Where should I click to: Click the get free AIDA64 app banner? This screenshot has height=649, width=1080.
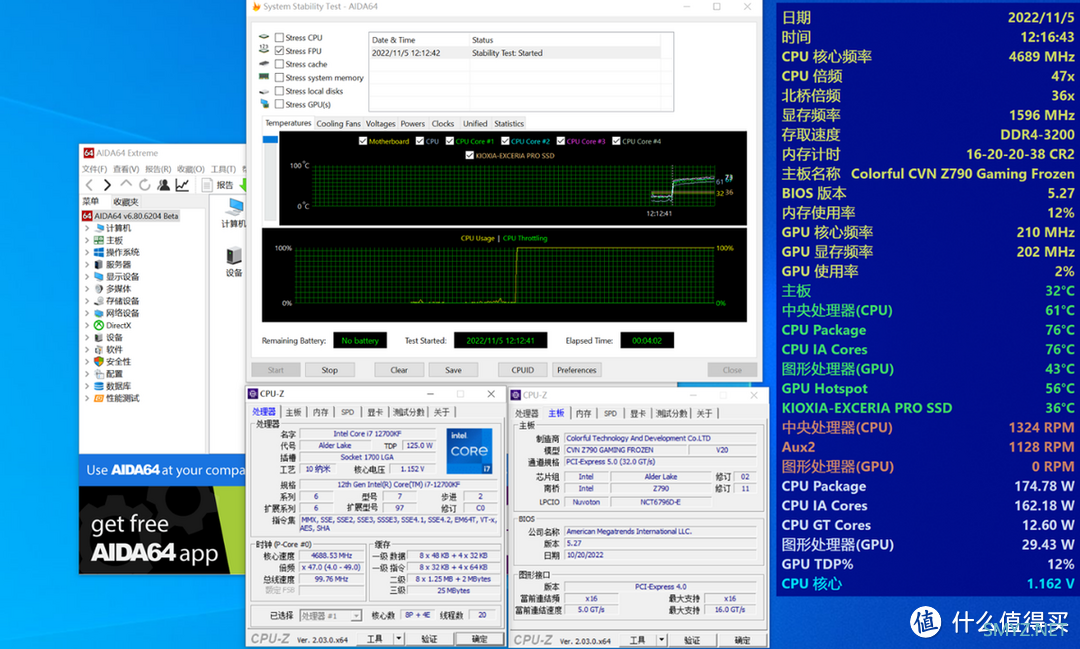tap(163, 530)
